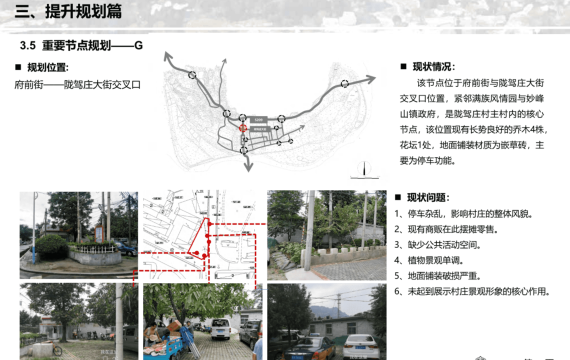
Task: Select list item 缺少公共活动空间
Action: click(438, 245)
